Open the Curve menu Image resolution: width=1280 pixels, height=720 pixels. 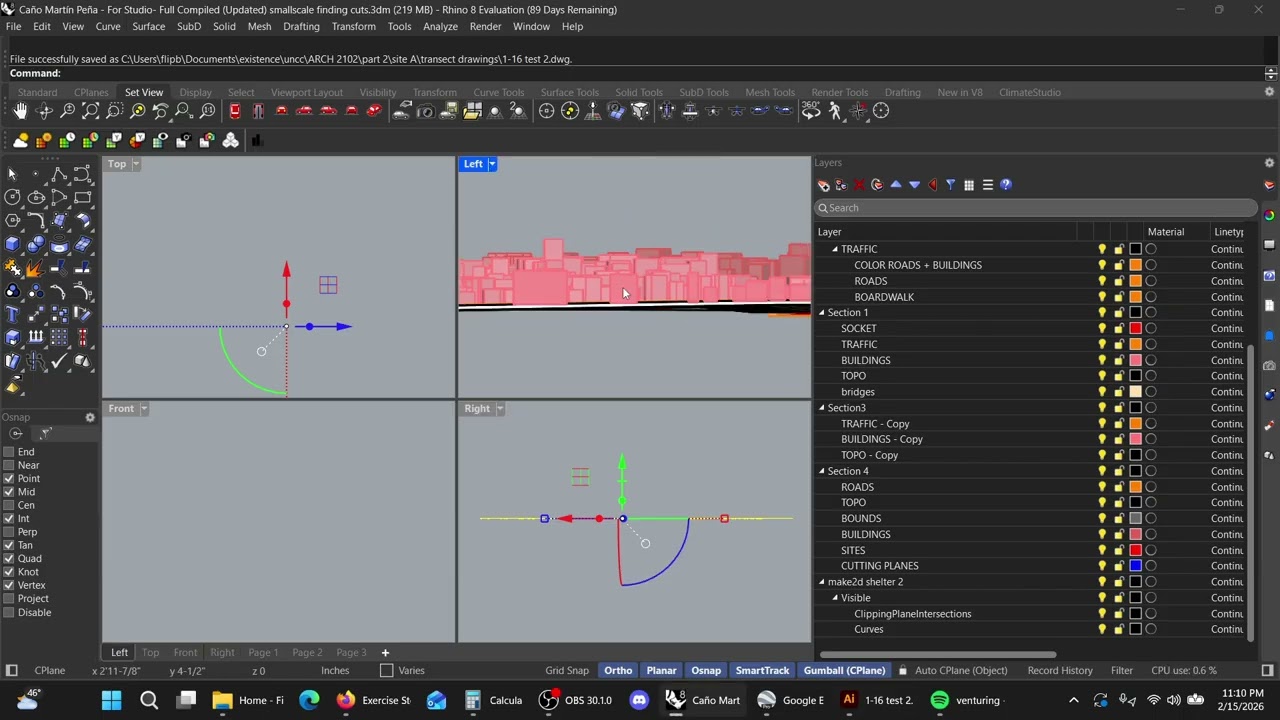tap(108, 26)
